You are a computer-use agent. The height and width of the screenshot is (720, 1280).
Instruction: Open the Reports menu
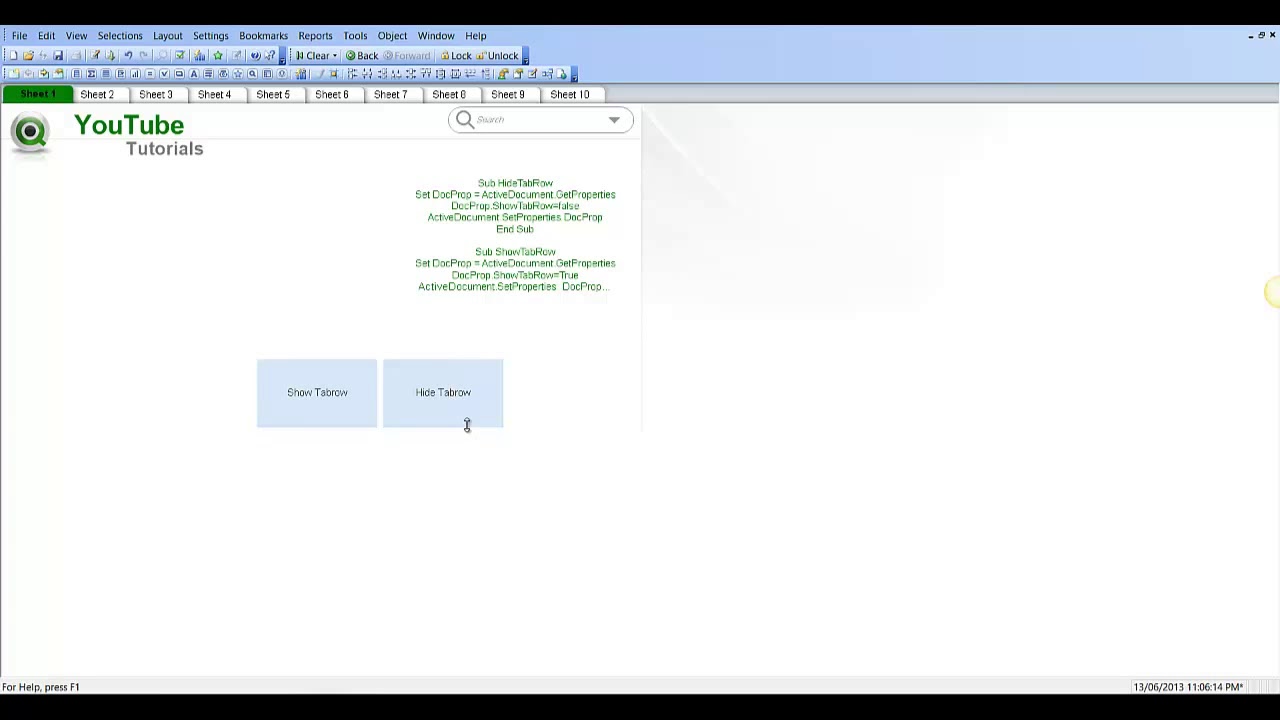click(x=315, y=36)
